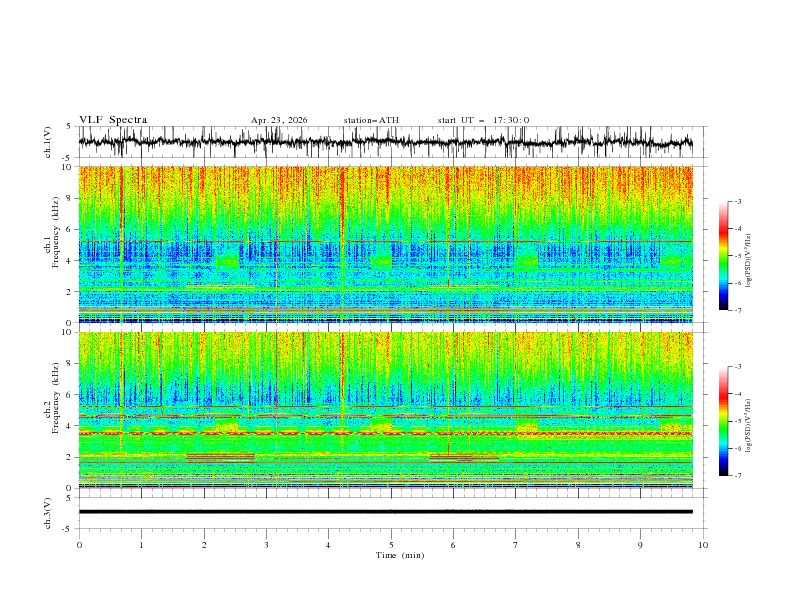This screenshot has width=792, height=612.
Task: Click the -7 label on lower color bar
Action: pyautogui.click(x=737, y=475)
